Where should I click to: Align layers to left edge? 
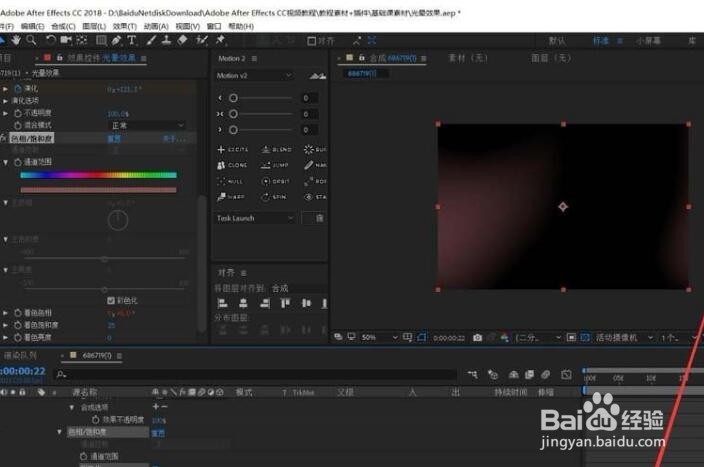click(222, 304)
